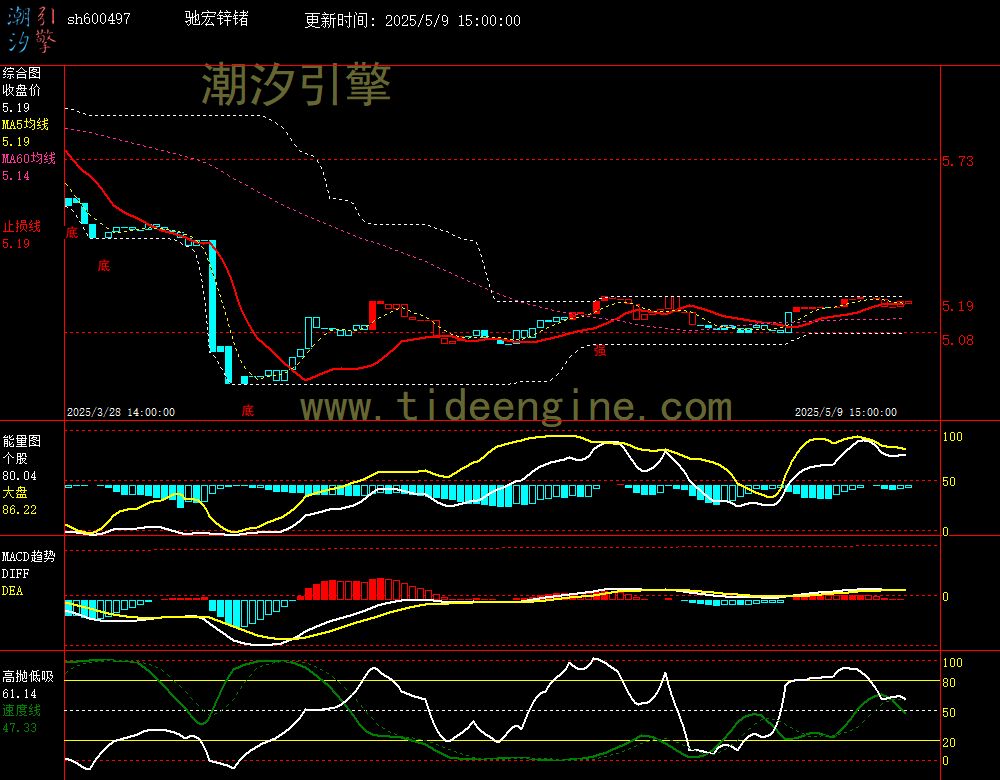1000x780 pixels.
Task: Click the stock name 驰宏锌锗
Action: [216, 18]
